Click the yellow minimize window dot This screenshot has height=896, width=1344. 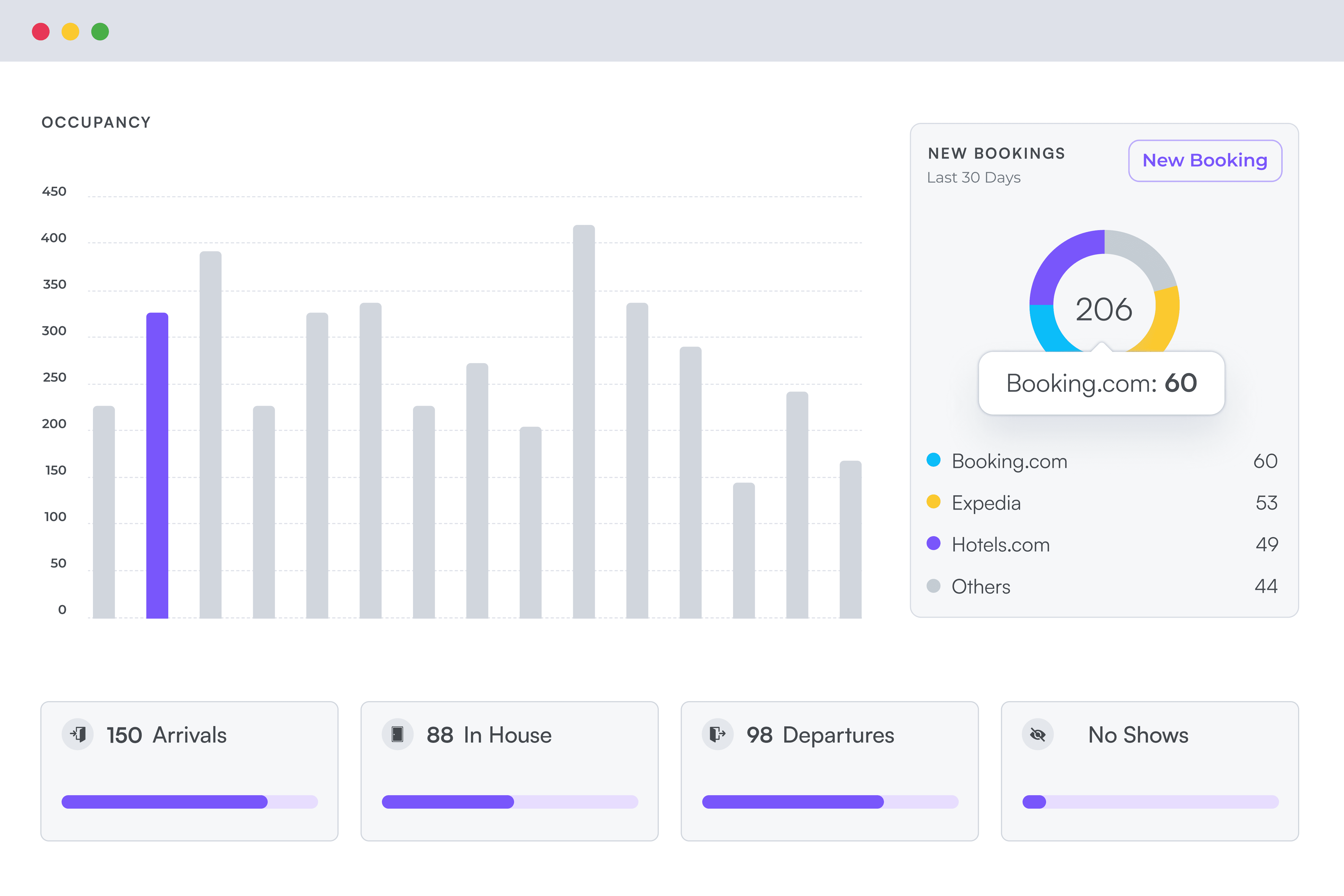point(70,31)
